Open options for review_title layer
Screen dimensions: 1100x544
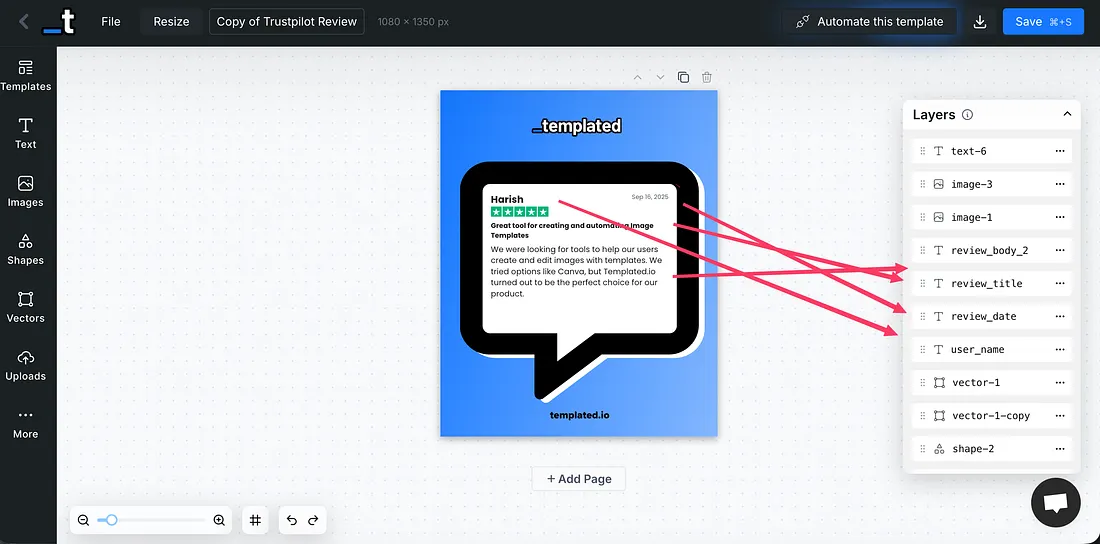(x=1060, y=283)
